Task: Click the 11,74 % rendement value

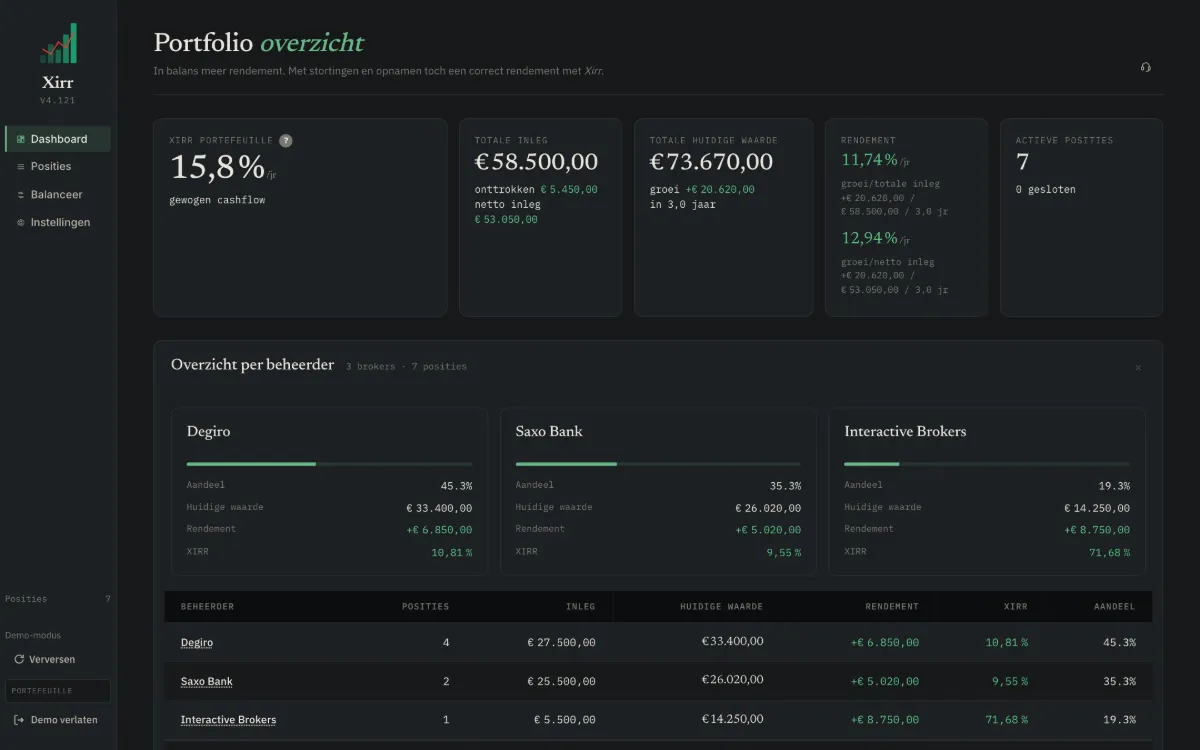Action: [869, 160]
